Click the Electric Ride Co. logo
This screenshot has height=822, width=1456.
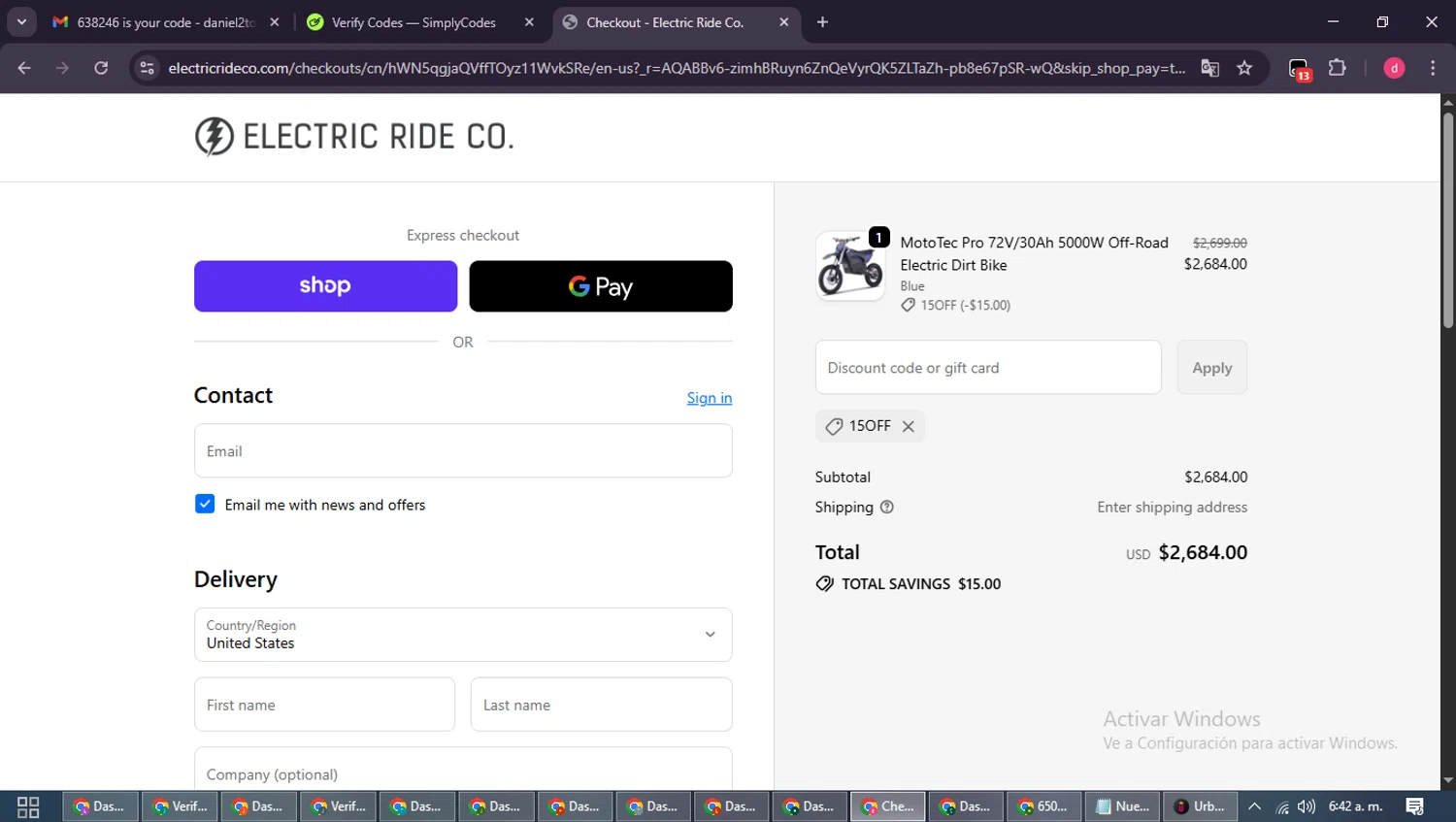pyautogui.click(x=354, y=137)
